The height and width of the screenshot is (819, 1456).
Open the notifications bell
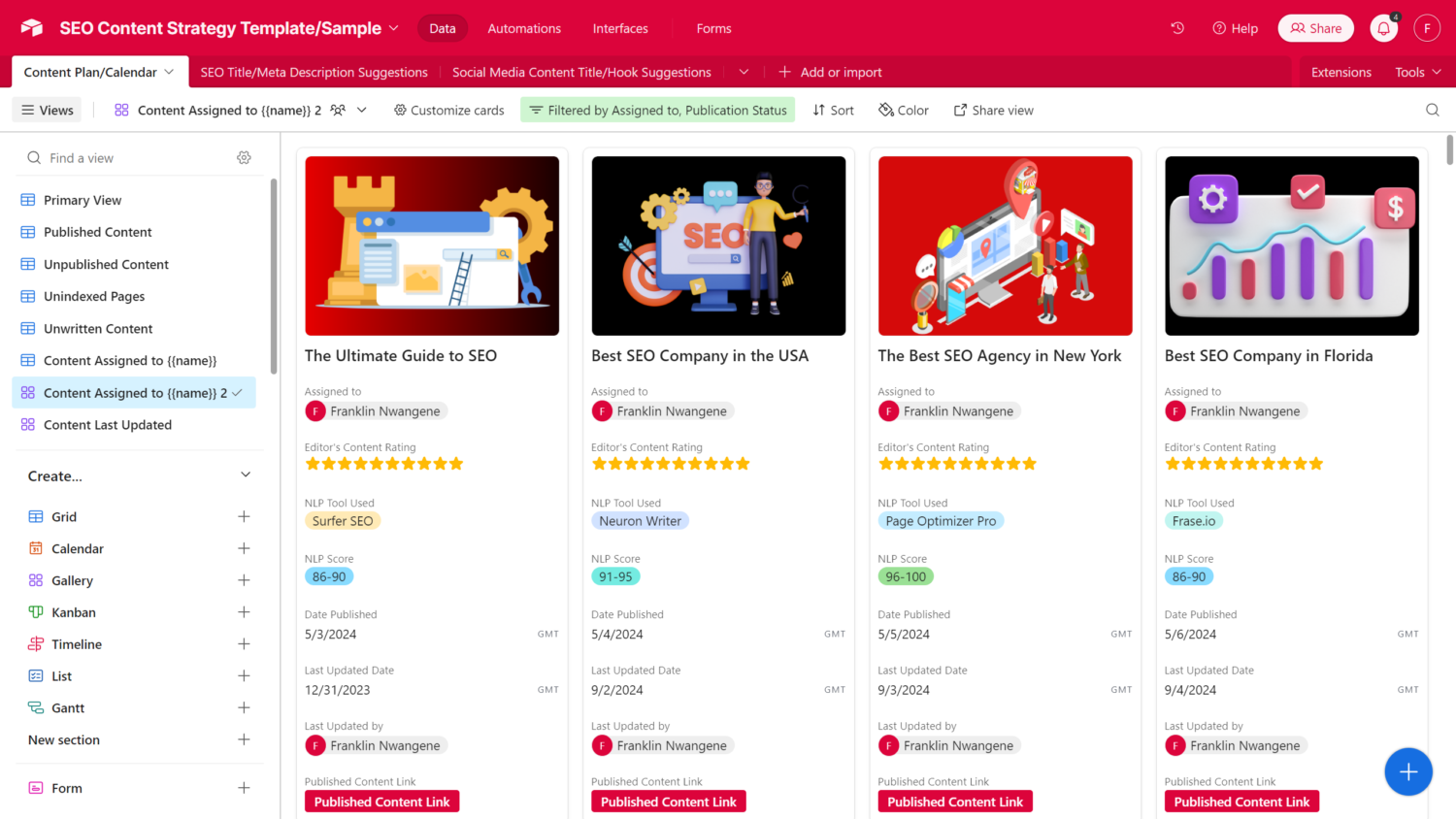[1383, 28]
